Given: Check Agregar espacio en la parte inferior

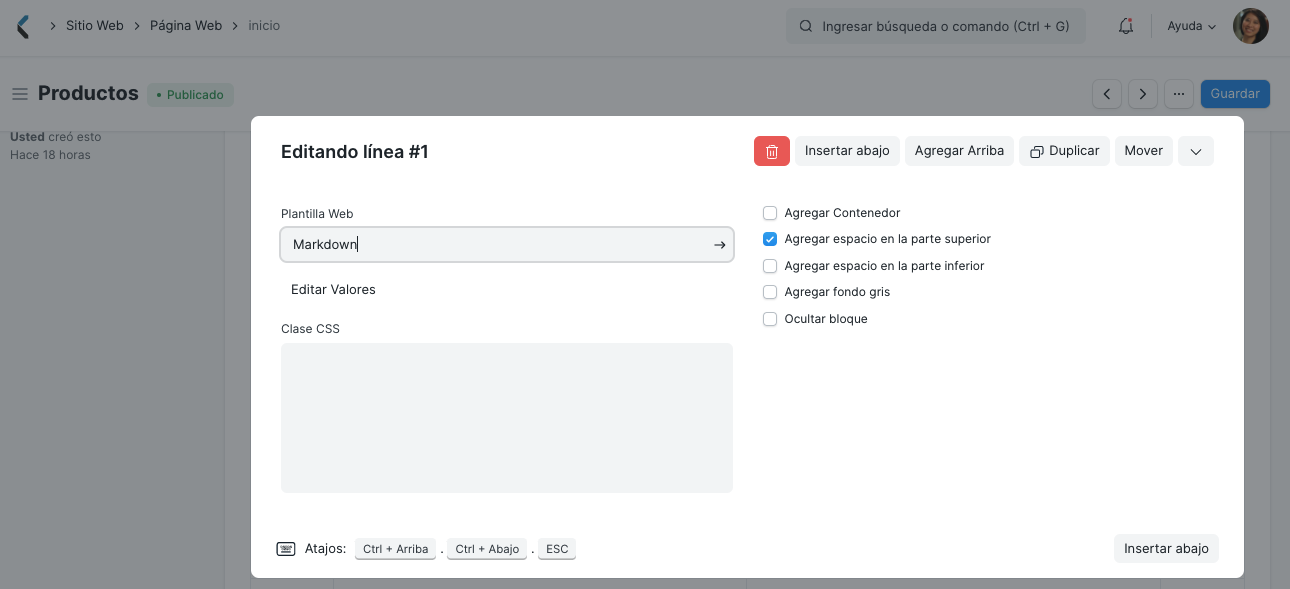Looking at the screenshot, I should click(x=770, y=266).
